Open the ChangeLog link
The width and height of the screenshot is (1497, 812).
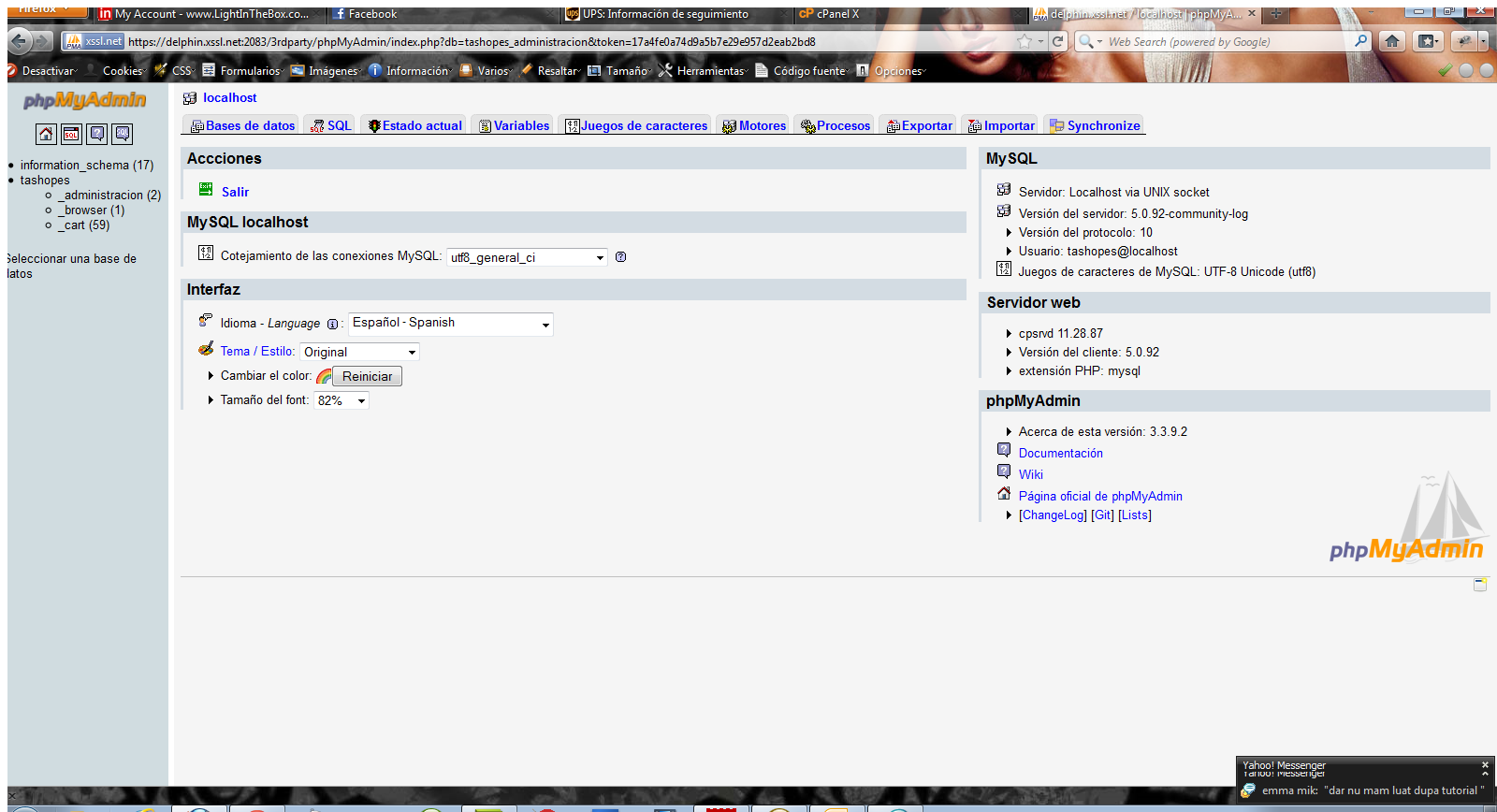pyautogui.click(x=1053, y=515)
